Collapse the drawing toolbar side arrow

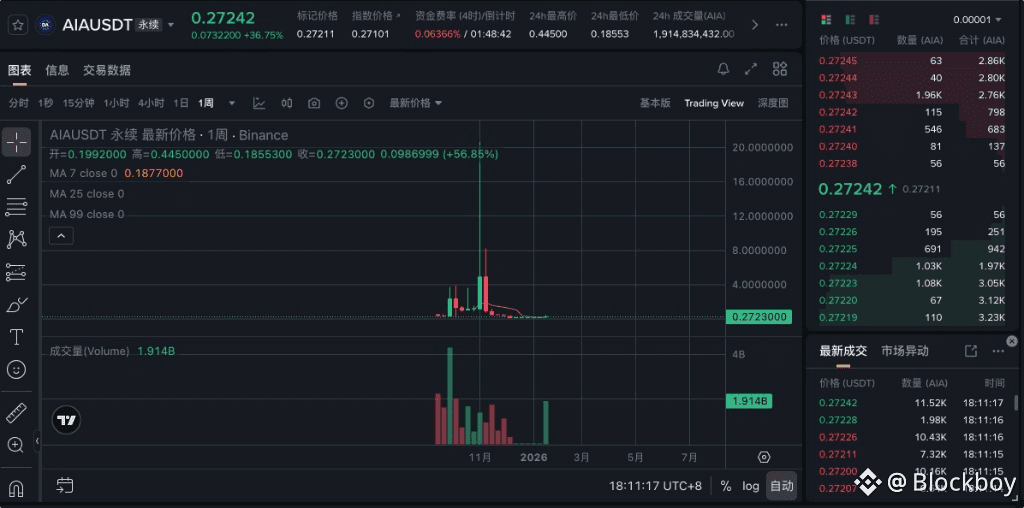point(37,441)
